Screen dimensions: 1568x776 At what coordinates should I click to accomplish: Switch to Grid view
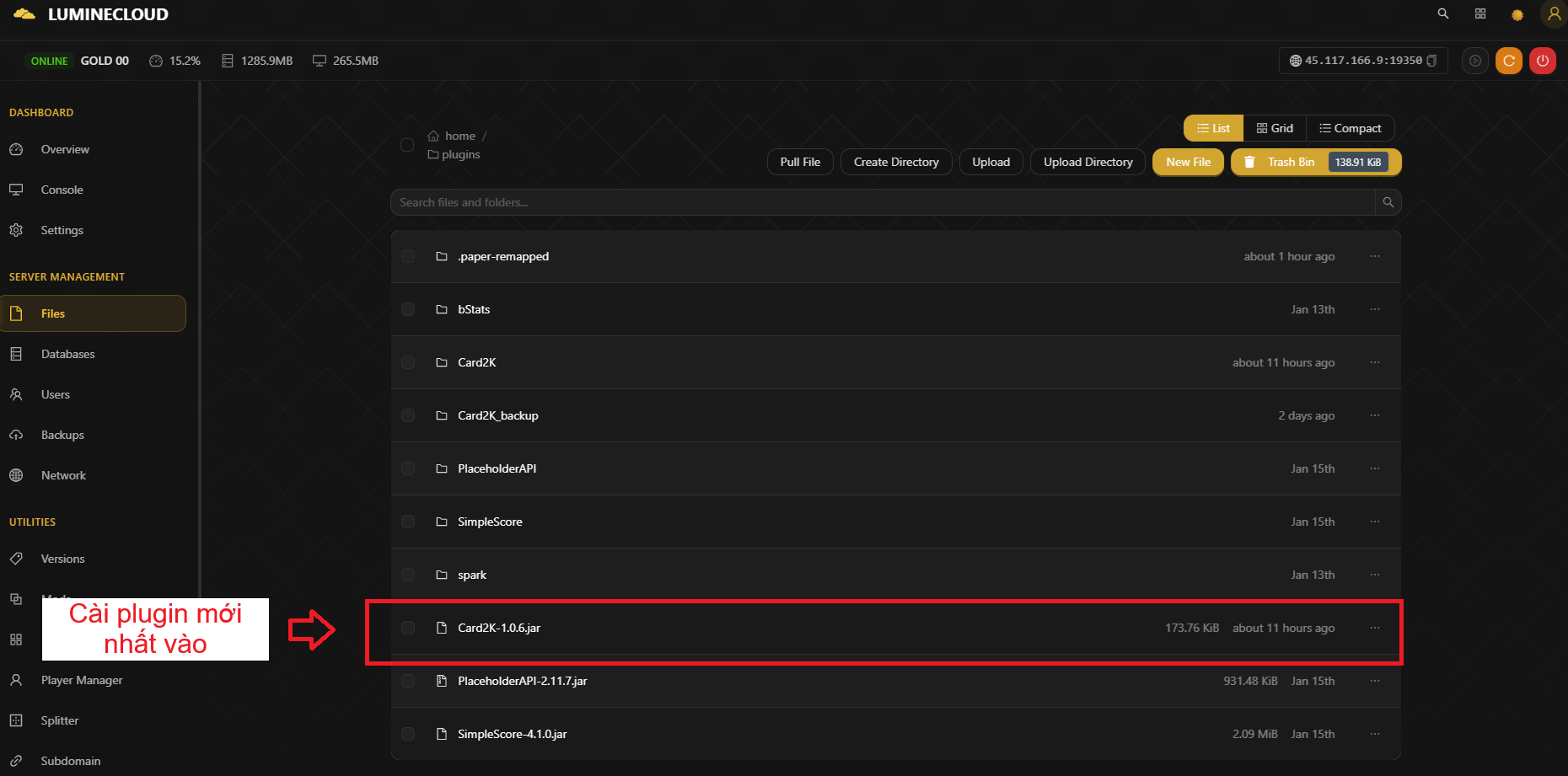click(1275, 128)
